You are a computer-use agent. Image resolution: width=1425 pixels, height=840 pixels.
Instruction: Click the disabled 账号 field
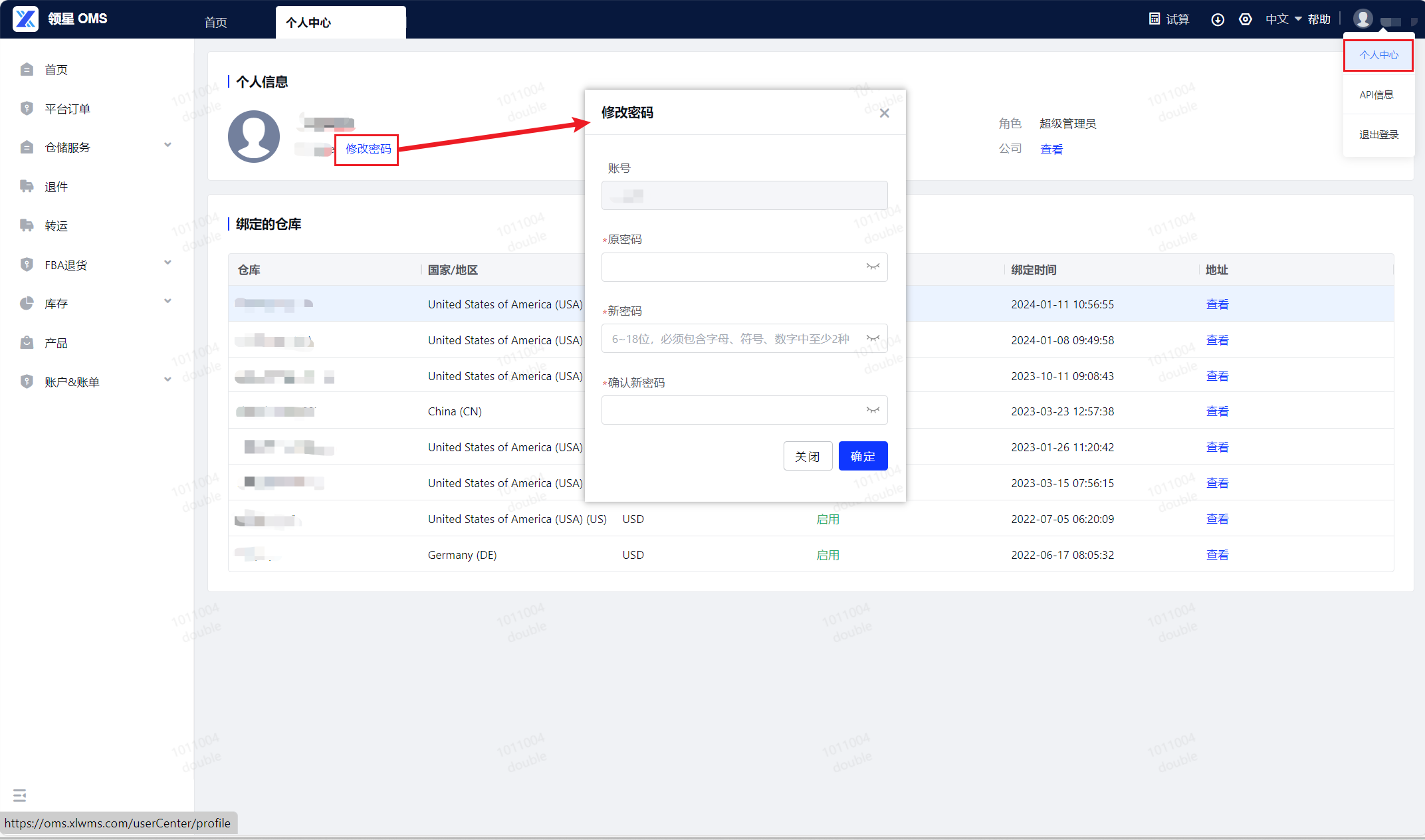click(x=744, y=195)
